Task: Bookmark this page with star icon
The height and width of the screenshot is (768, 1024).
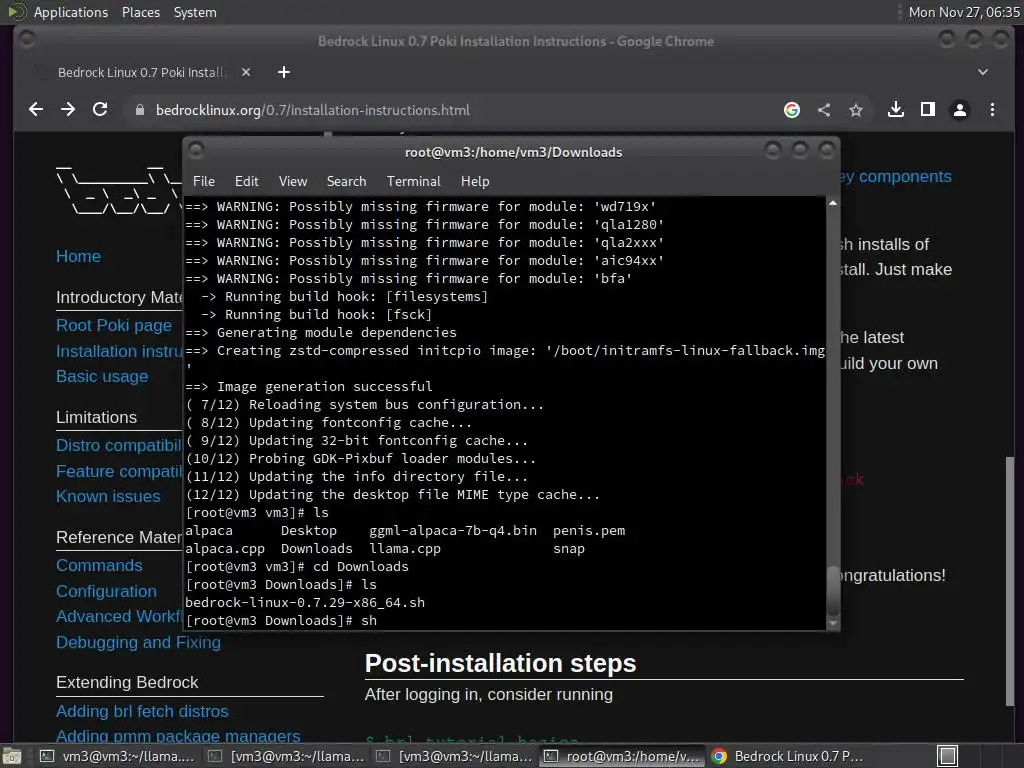Action: (856, 110)
